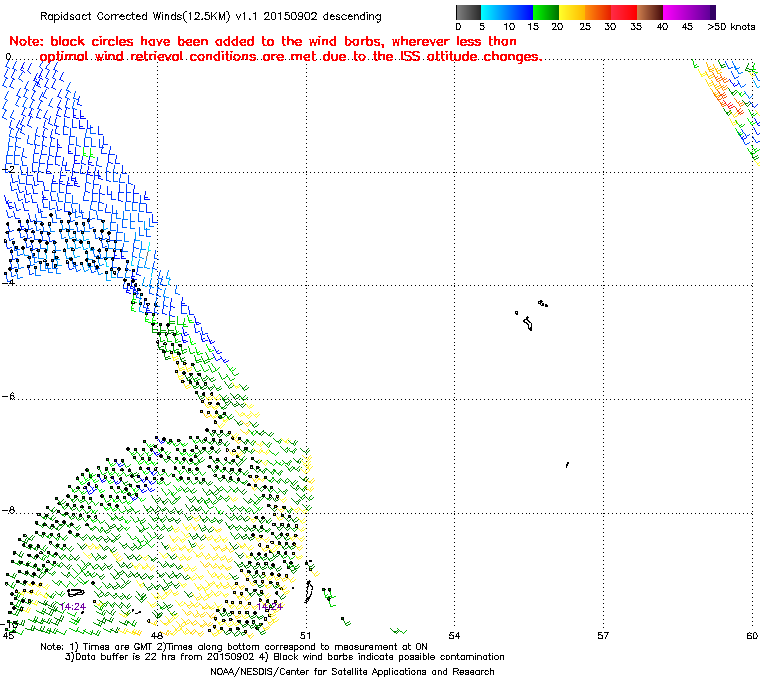Image resolution: width=760 pixels, height=688 pixels.
Task: Select the red 30-35 knots legend color
Action: pyautogui.click(x=624, y=12)
